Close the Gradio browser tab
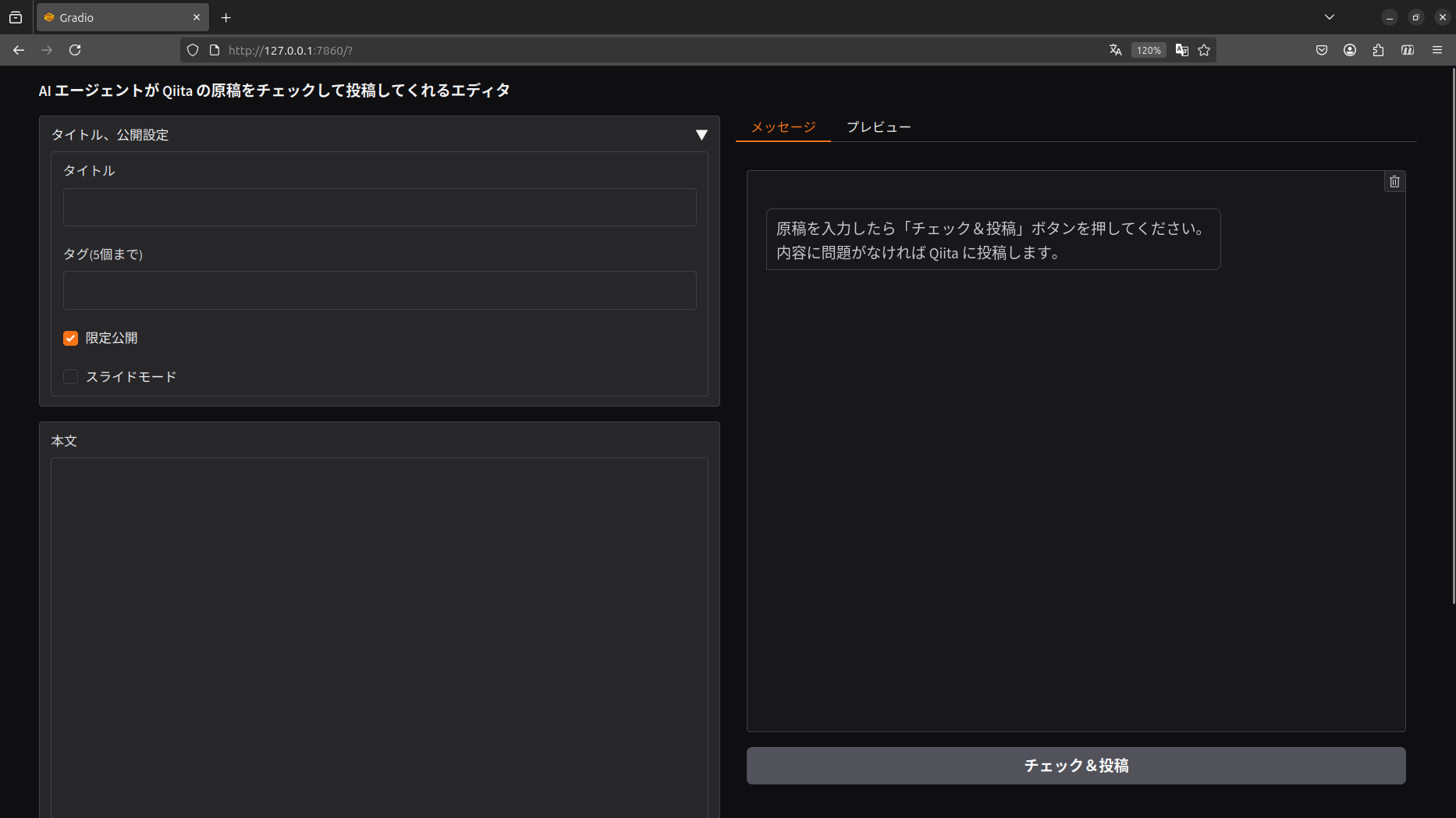1456x818 pixels. tap(197, 17)
